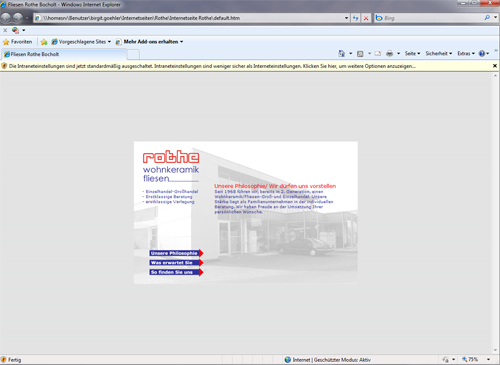This screenshot has width=500, height=365.
Task: Expand the address bar history dropdown
Action: [x=347, y=18]
